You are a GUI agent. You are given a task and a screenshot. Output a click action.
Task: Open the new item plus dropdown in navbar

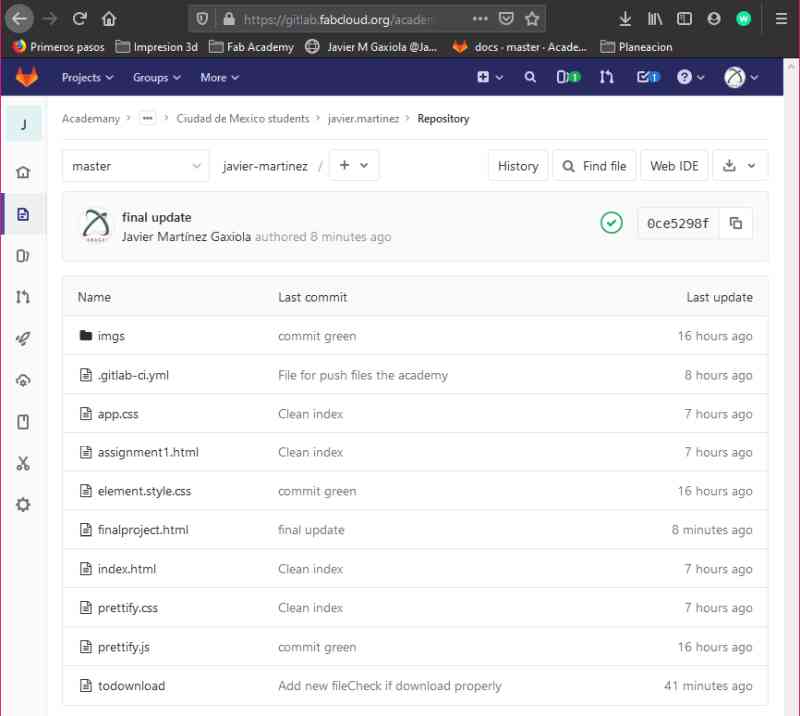click(490, 77)
